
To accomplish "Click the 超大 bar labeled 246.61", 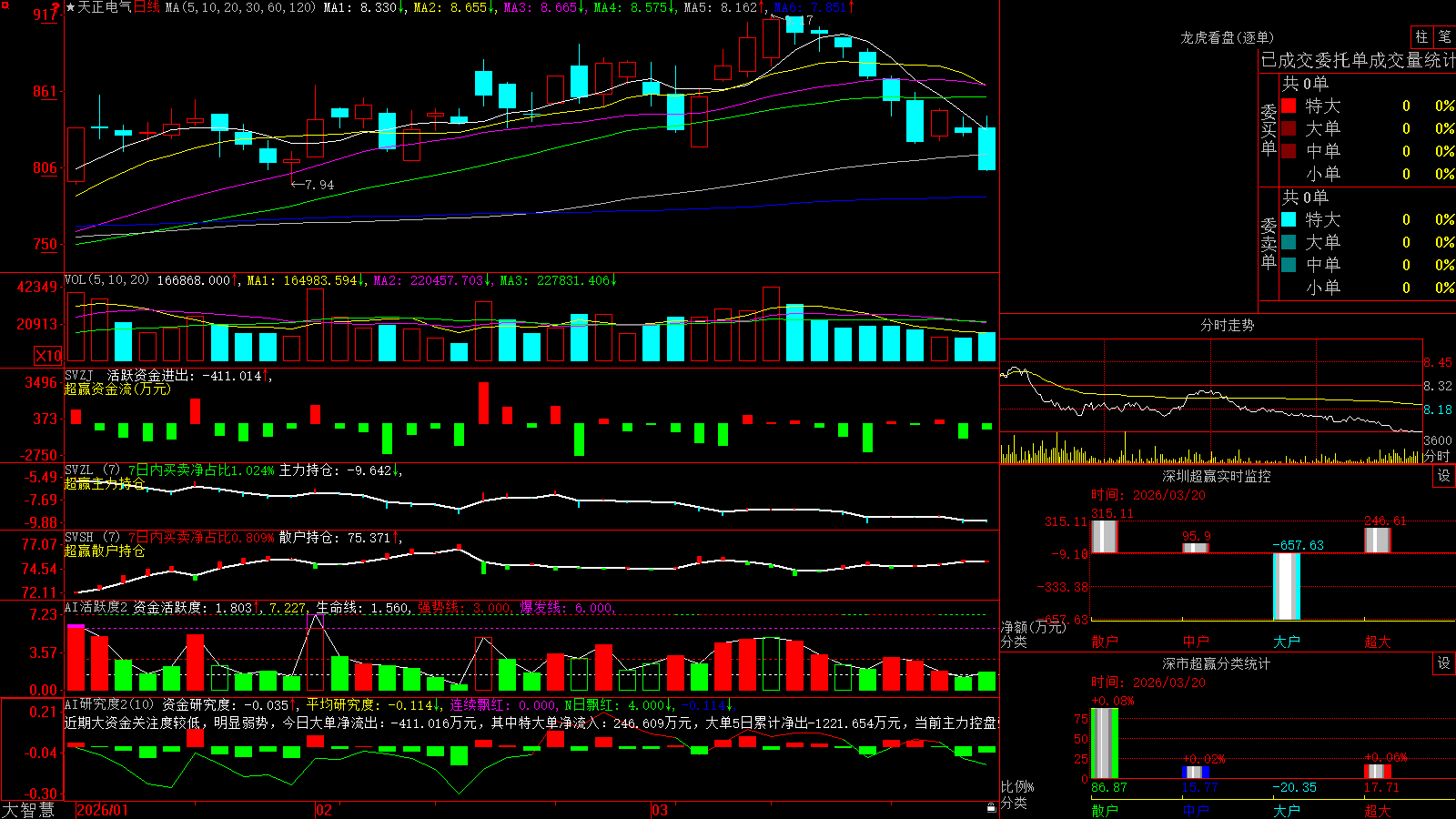I will pyautogui.click(x=1377, y=540).
